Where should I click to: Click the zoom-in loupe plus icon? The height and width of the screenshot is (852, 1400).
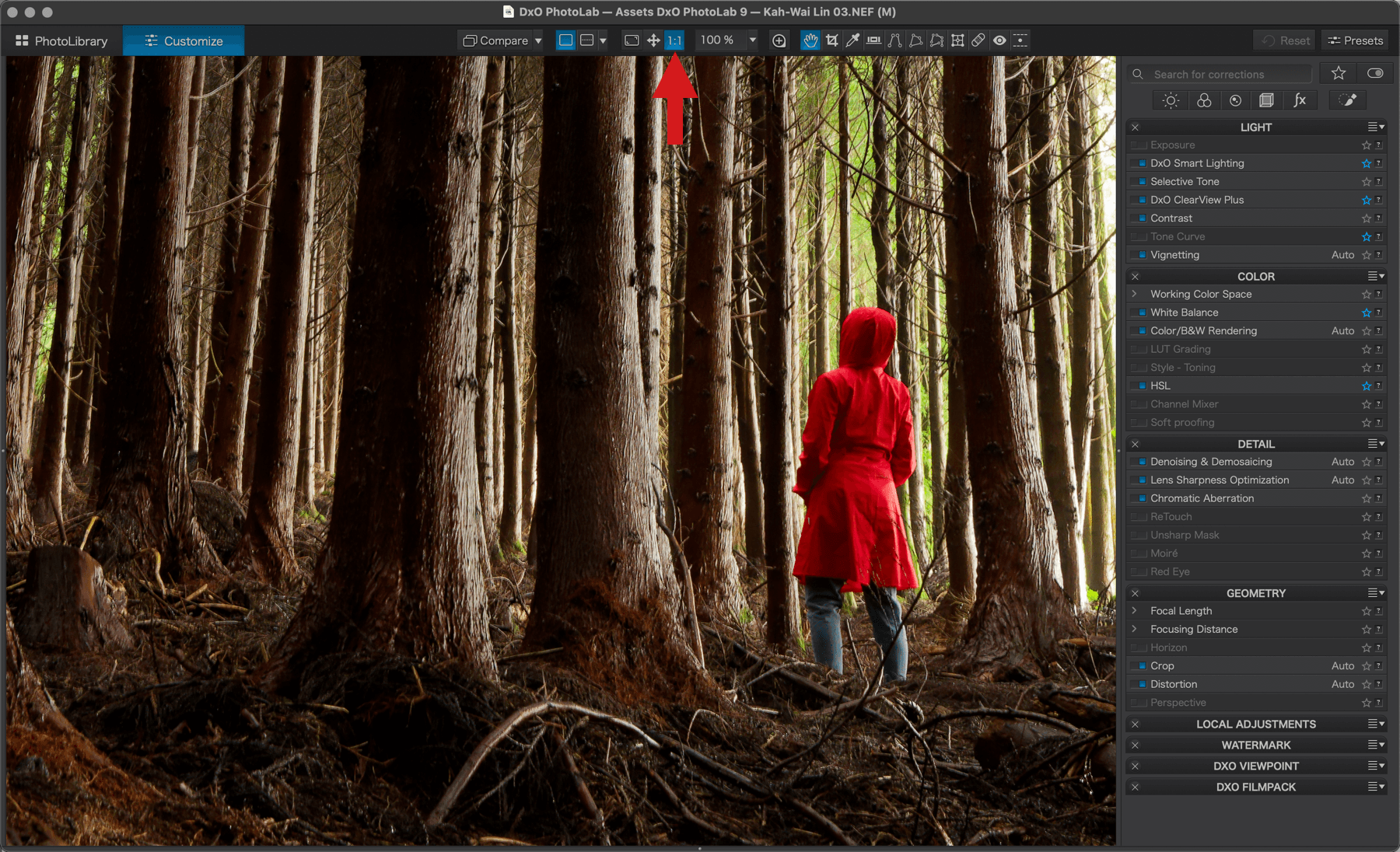click(x=779, y=40)
